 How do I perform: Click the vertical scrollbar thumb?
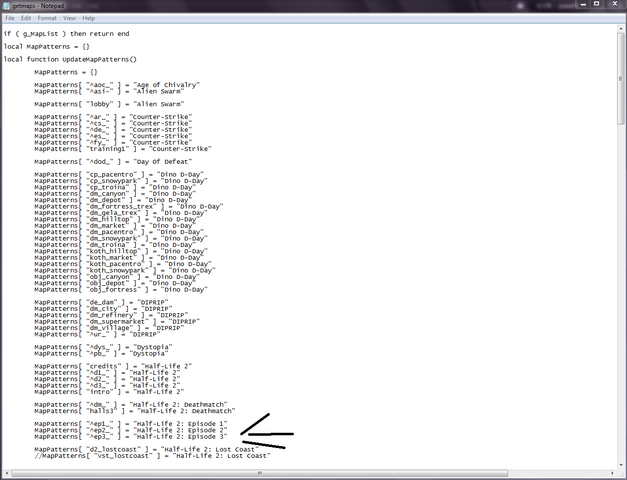point(621,79)
